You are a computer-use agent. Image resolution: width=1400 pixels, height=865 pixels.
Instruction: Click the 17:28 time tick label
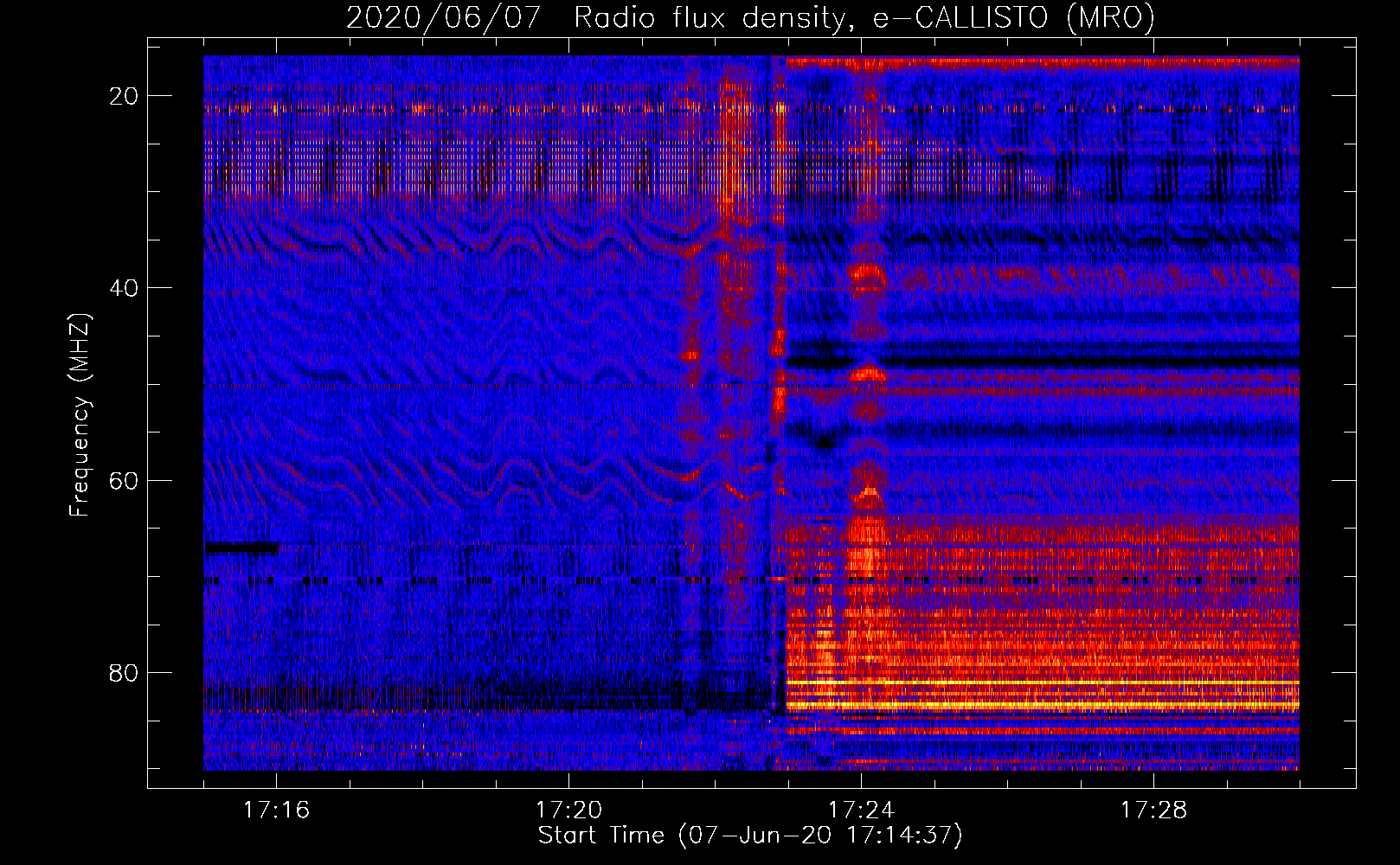coord(1153,810)
